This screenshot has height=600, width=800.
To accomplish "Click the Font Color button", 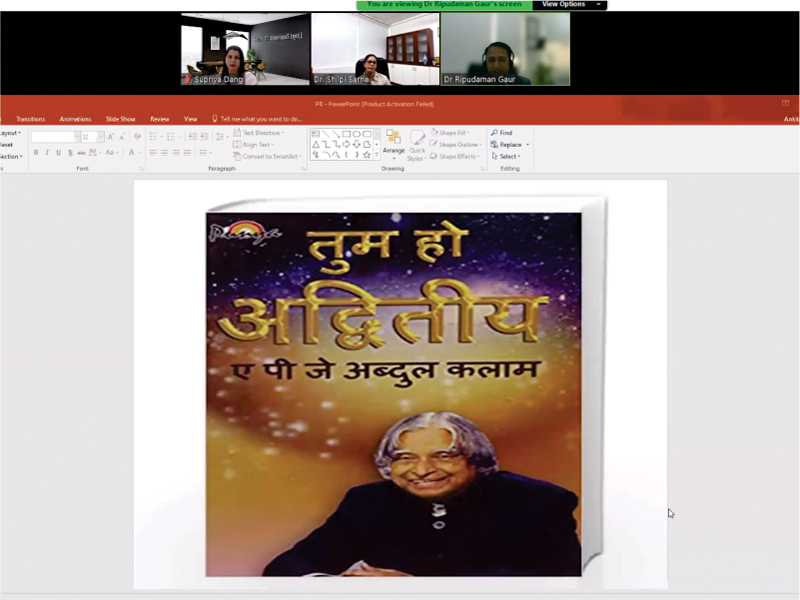I will pyautogui.click(x=132, y=153).
